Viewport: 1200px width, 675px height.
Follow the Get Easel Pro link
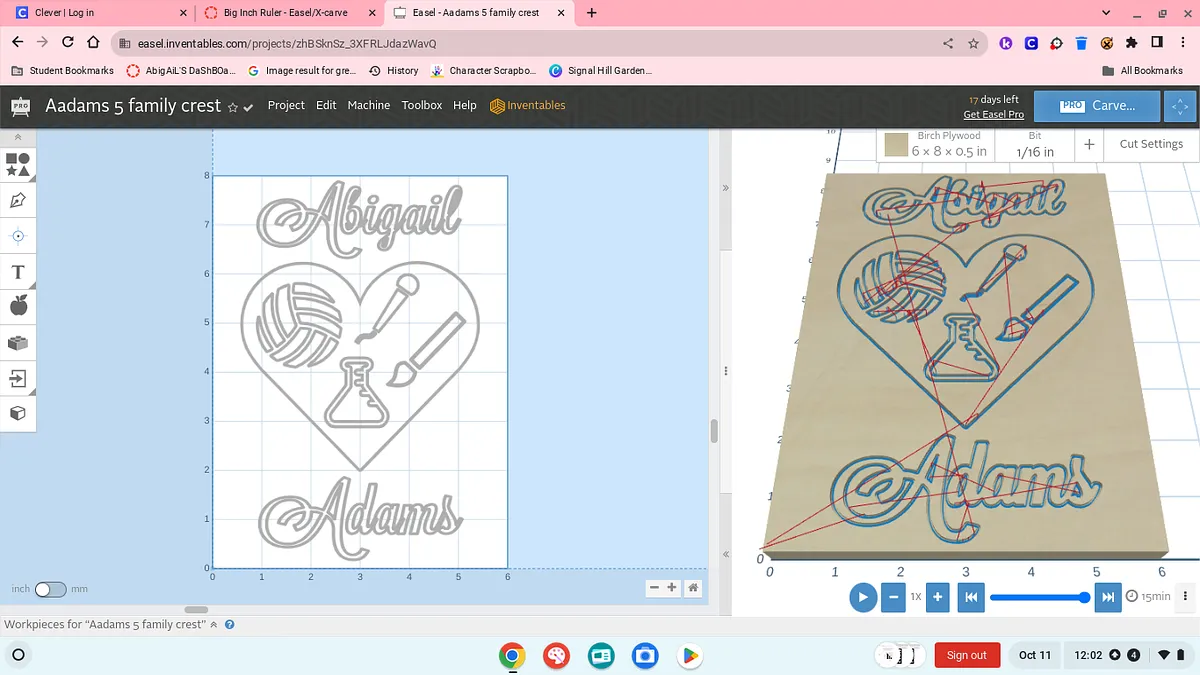click(993, 115)
